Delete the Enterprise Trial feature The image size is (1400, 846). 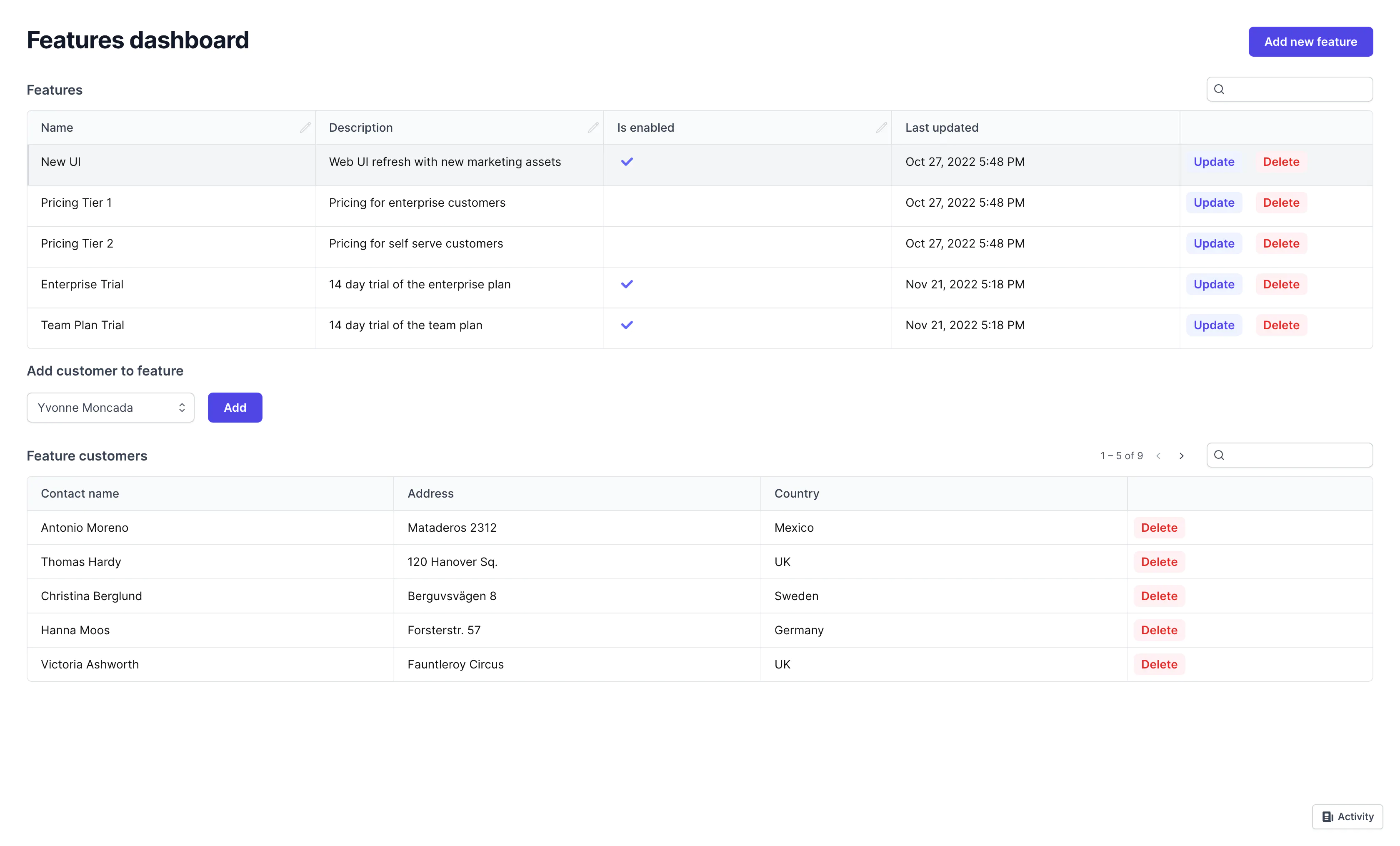tap(1281, 284)
